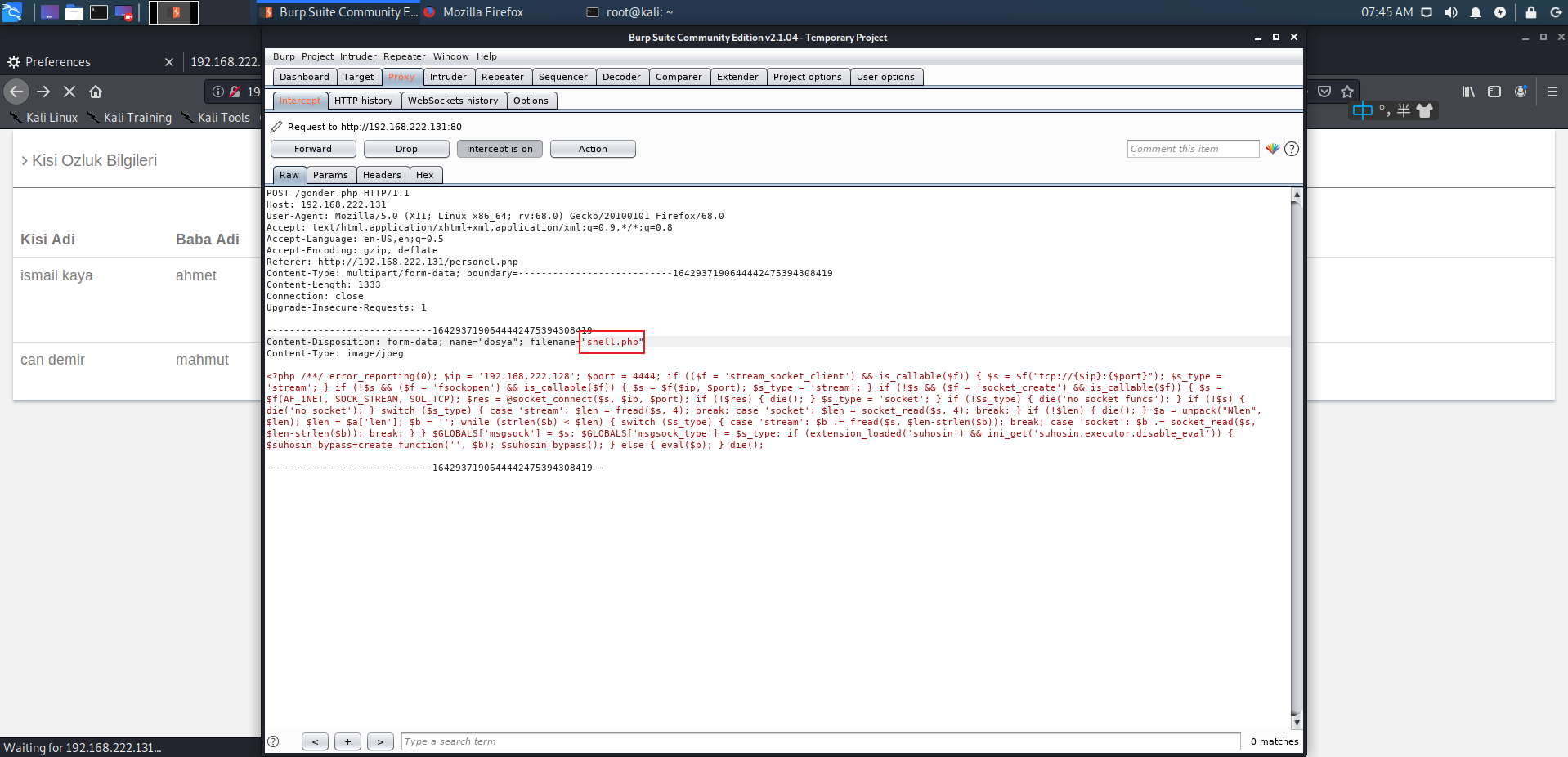Launch the terminal emulator from the panel
The image size is (1568, 757).
click(99, 12)
